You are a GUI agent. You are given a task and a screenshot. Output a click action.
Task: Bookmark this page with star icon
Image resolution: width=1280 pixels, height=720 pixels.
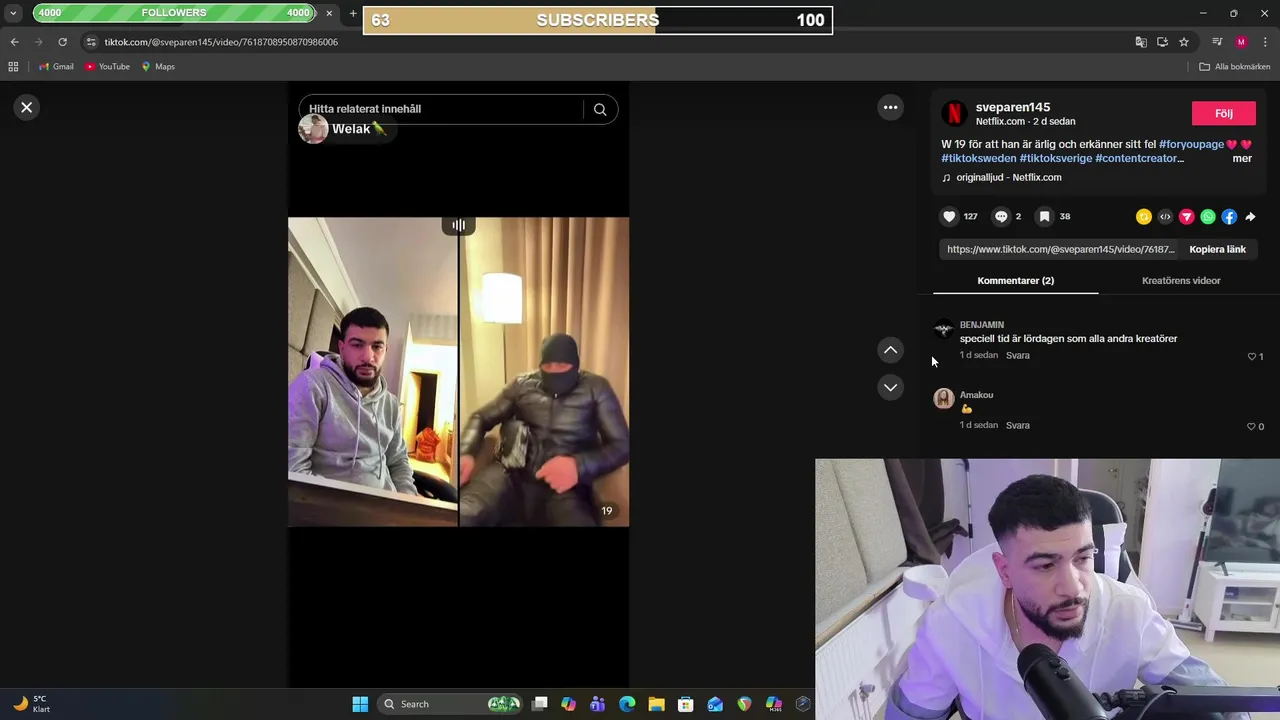pyautogui.click(x=1184, y=42)
